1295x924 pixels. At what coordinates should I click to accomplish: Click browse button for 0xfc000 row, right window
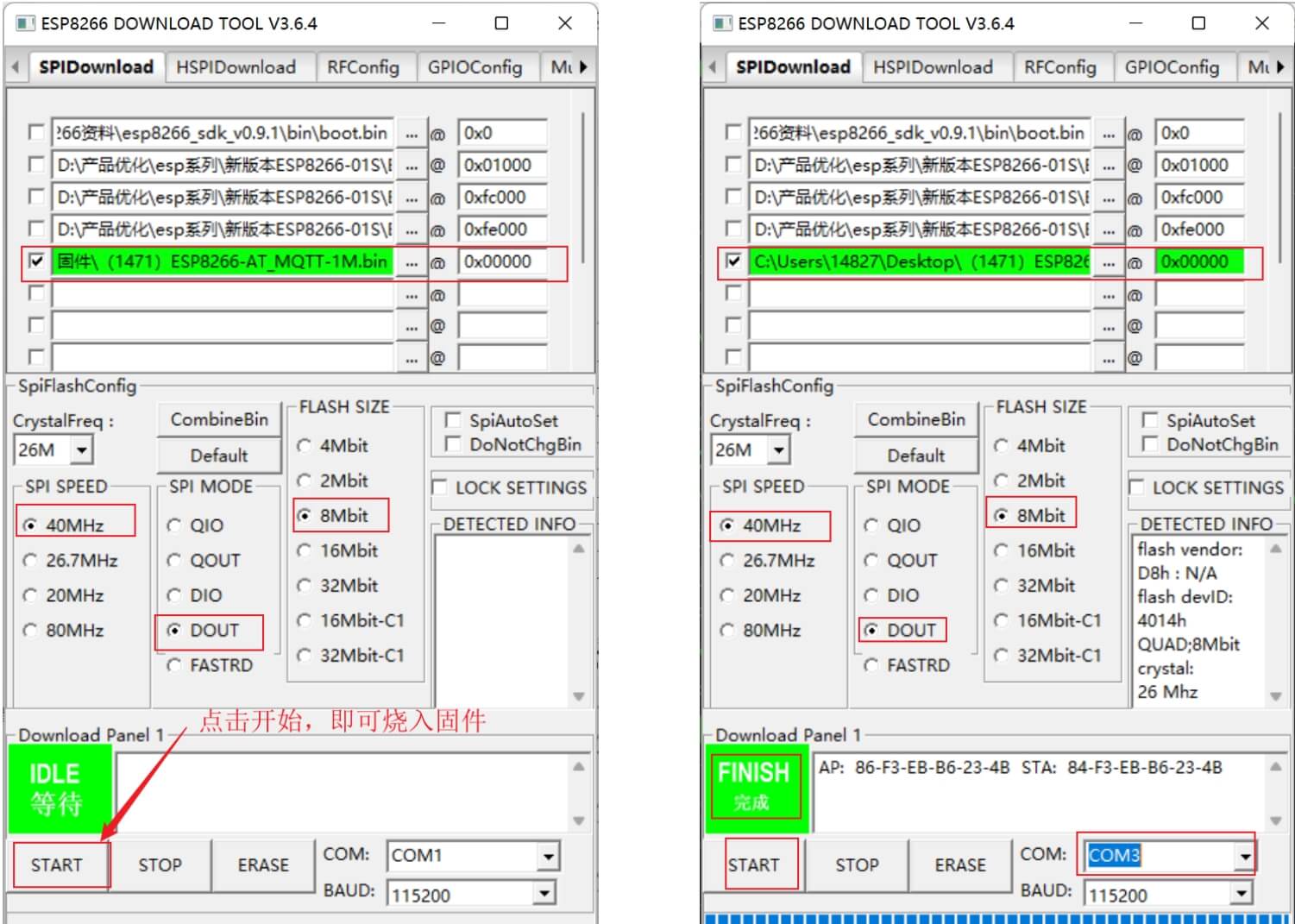(x=1109, y=198)
